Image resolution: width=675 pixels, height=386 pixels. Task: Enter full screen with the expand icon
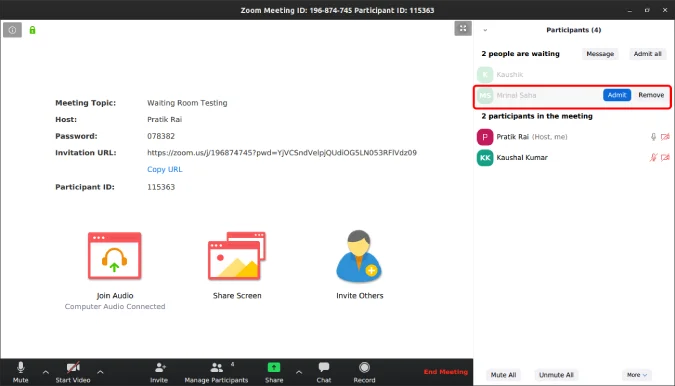pyautogui.click(x=463, y=28)
